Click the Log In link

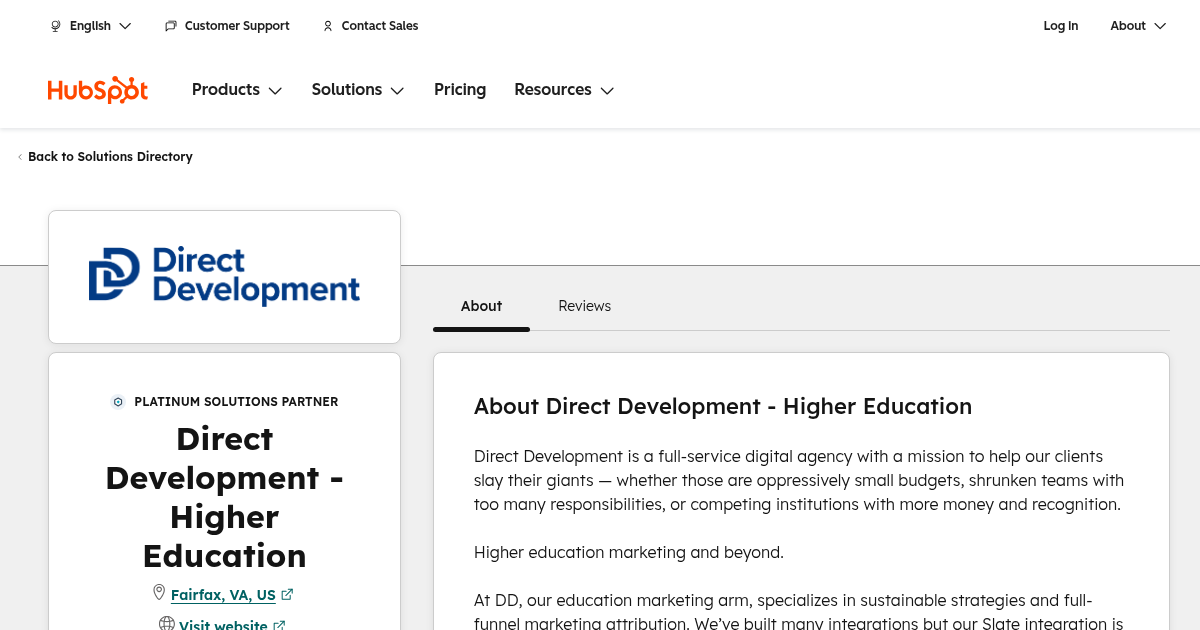tap(1061, 26)
